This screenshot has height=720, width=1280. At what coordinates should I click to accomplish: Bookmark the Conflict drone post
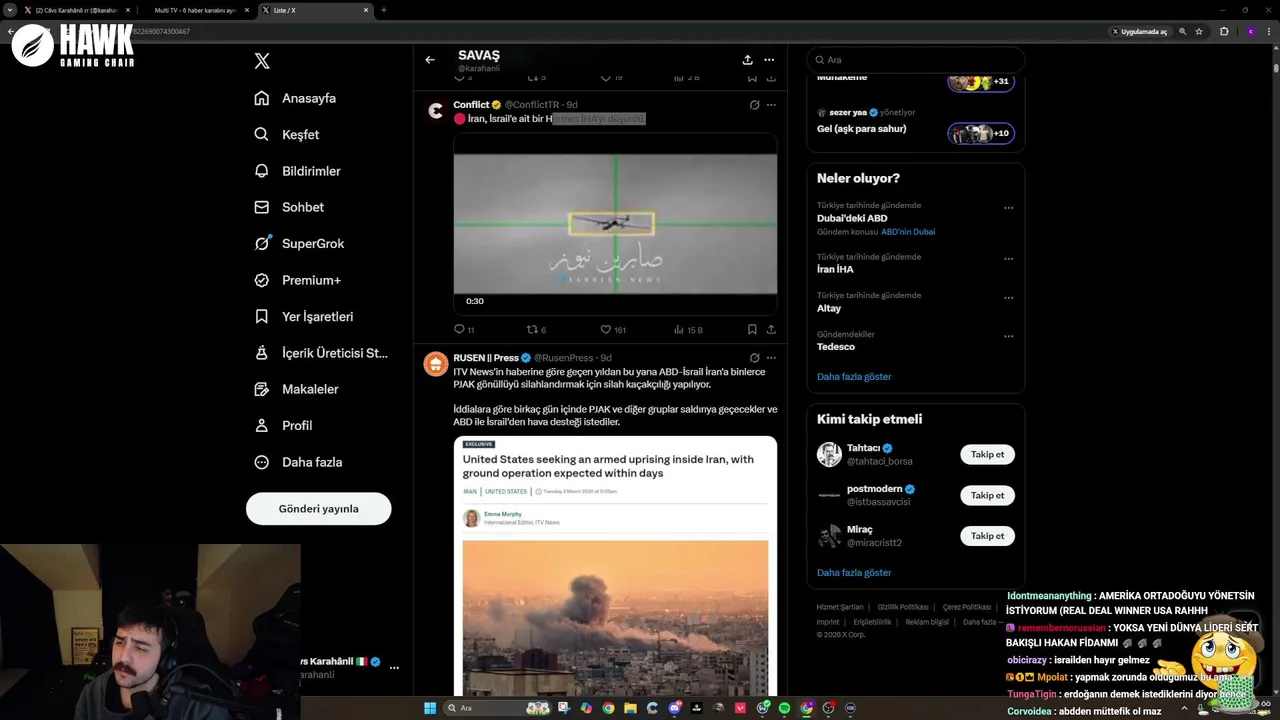point(752,329)
